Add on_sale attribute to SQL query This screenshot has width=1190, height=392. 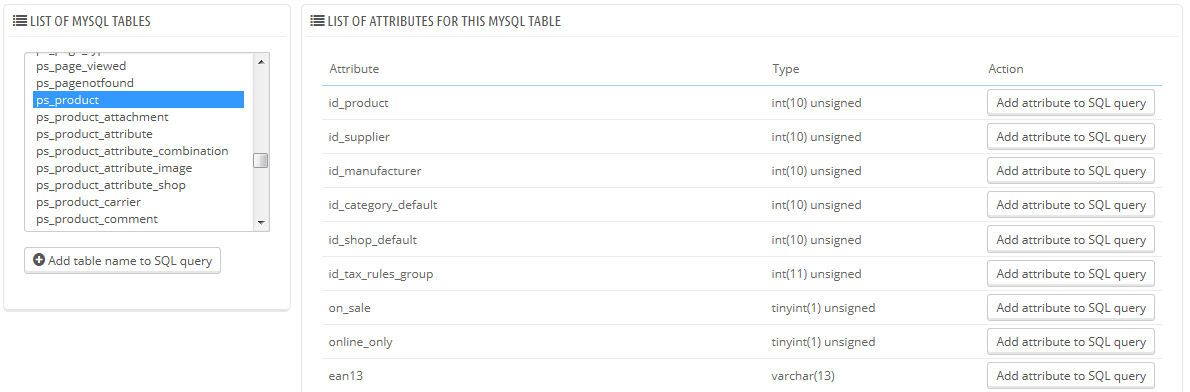click(1071, 308)
